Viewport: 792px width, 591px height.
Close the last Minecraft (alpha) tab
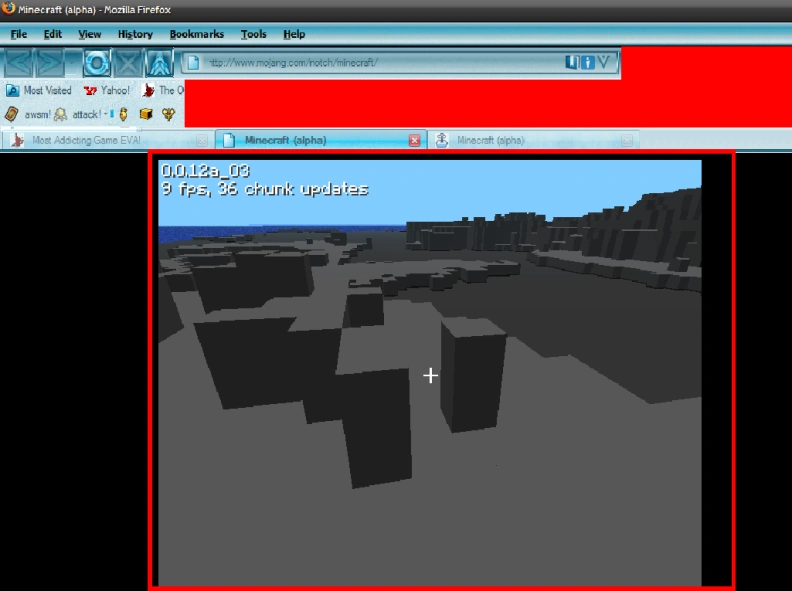coord(627,140)
